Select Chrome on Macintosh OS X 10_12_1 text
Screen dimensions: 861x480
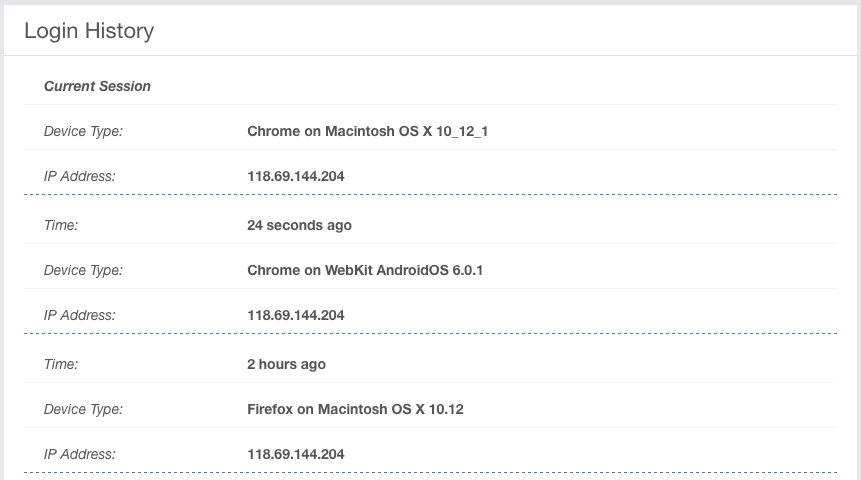click(367, 131)
